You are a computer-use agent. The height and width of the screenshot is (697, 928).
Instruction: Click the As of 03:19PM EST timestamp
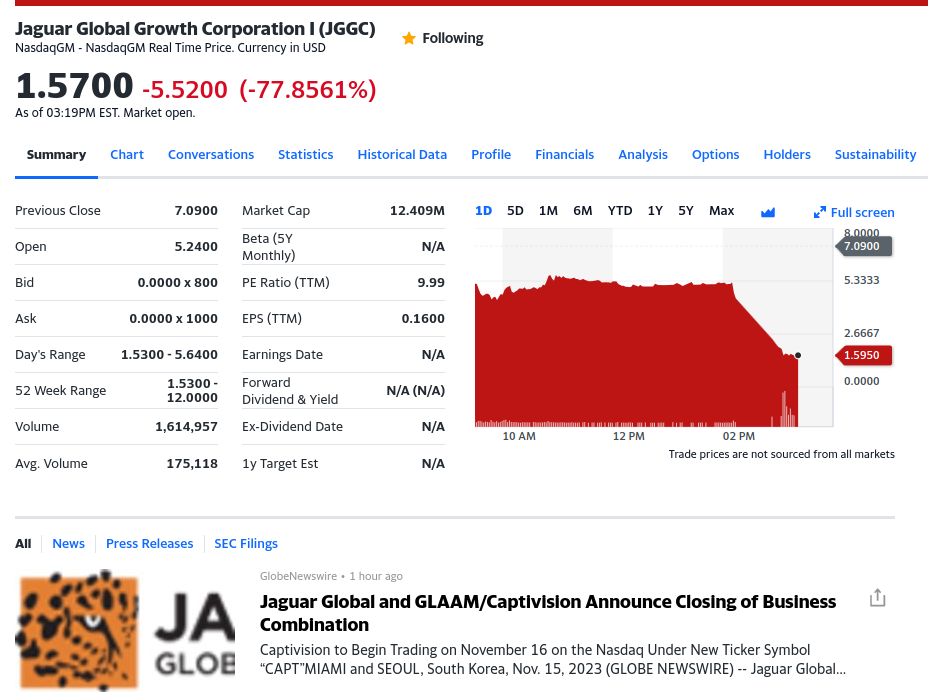105,112
